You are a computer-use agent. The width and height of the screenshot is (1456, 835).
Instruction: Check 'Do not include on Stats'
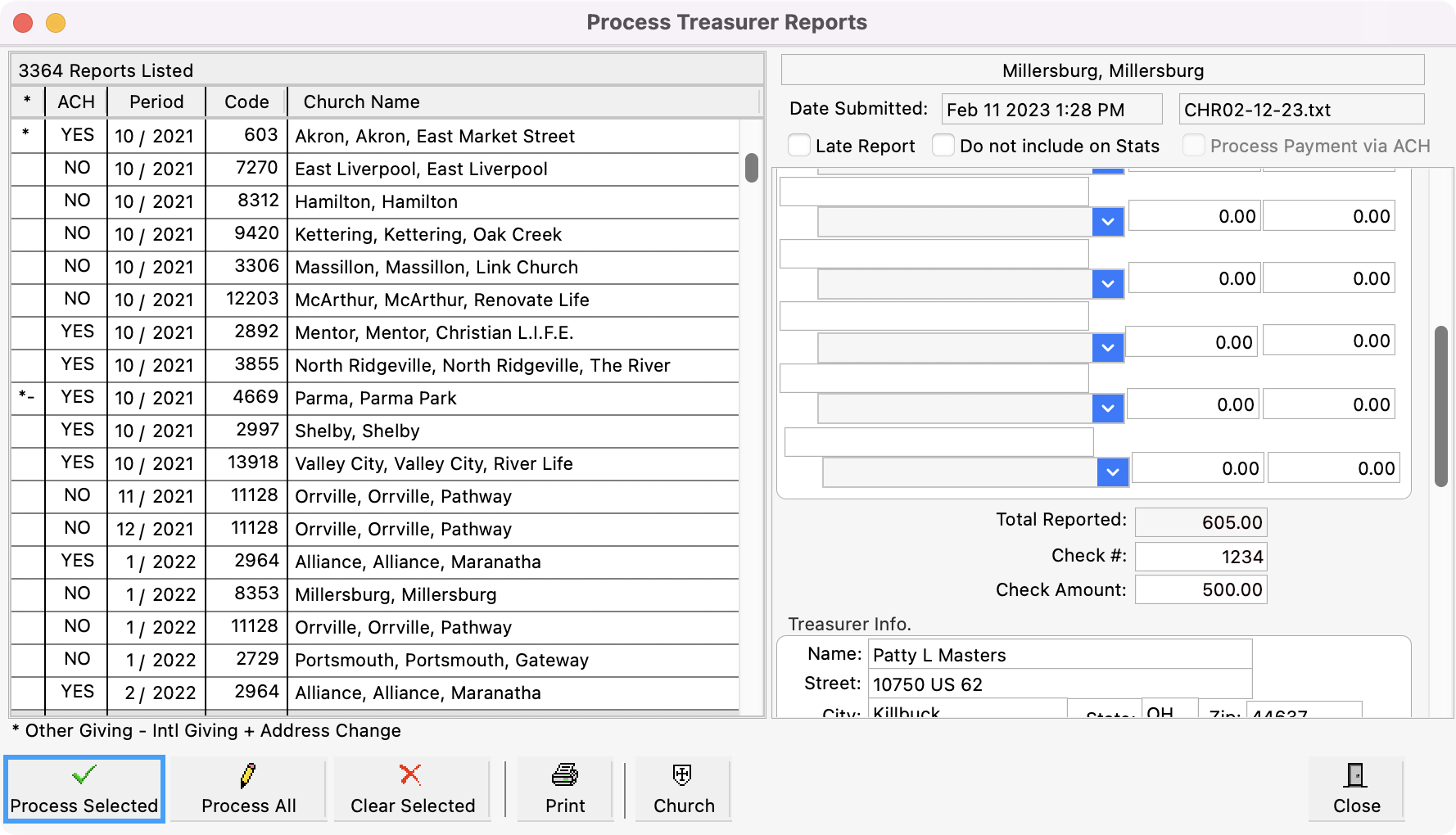pos(943,144)
